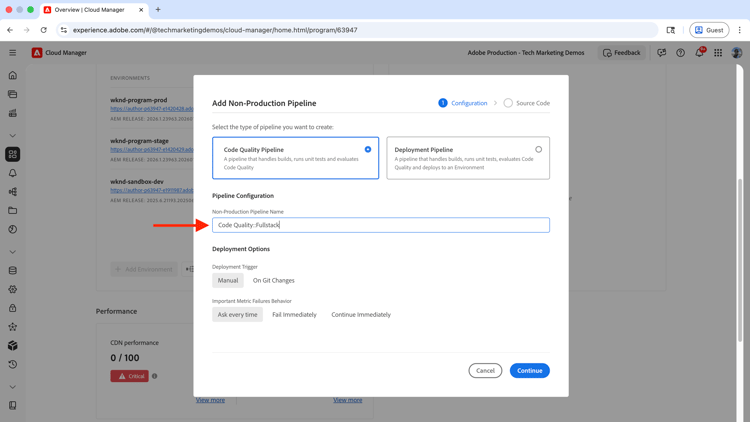Cancel the Add Non-Production Pipeline dialog

click(x=485, y=370)
